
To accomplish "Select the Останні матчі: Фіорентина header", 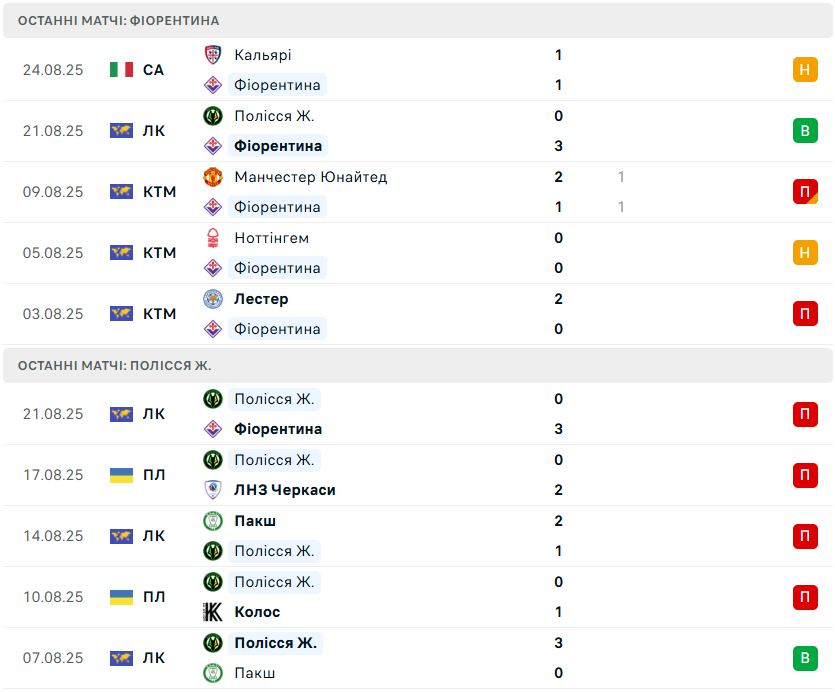I will pos(119,20).
